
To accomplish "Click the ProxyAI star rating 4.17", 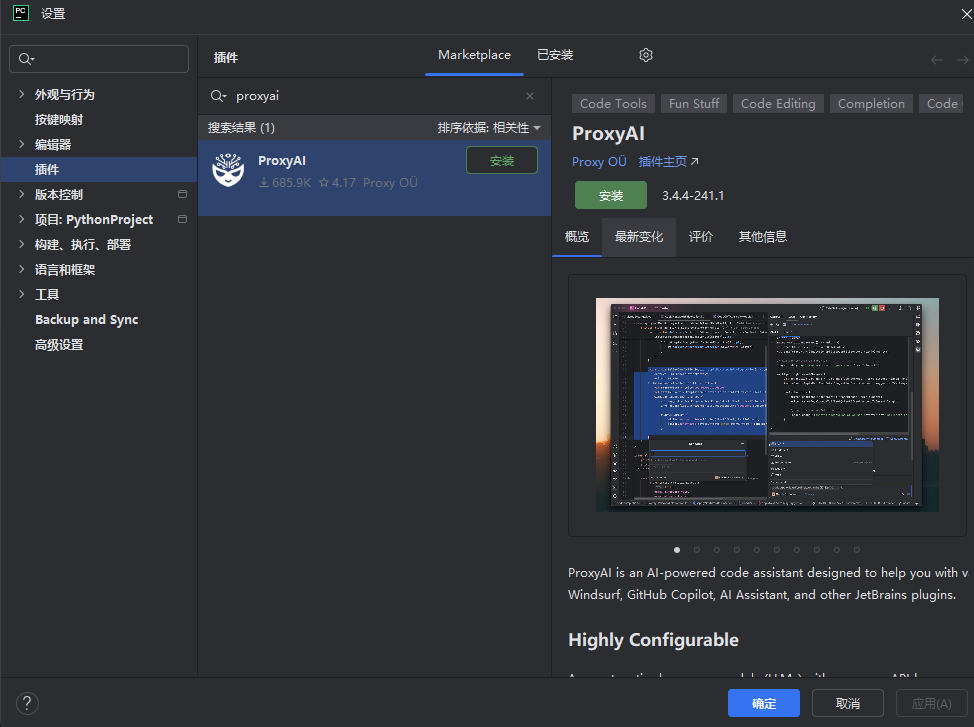I will (337, 183).
